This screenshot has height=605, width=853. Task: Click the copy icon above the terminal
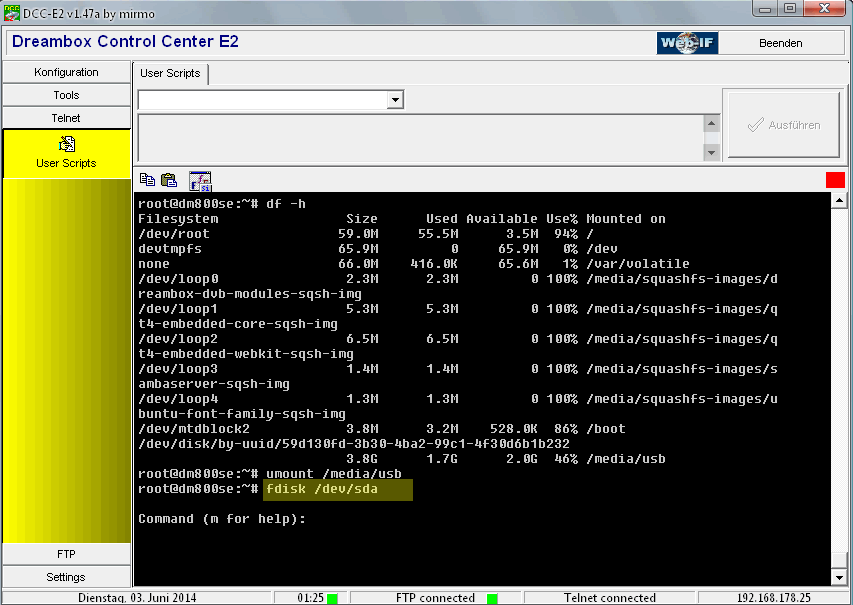tap(147, 180)
